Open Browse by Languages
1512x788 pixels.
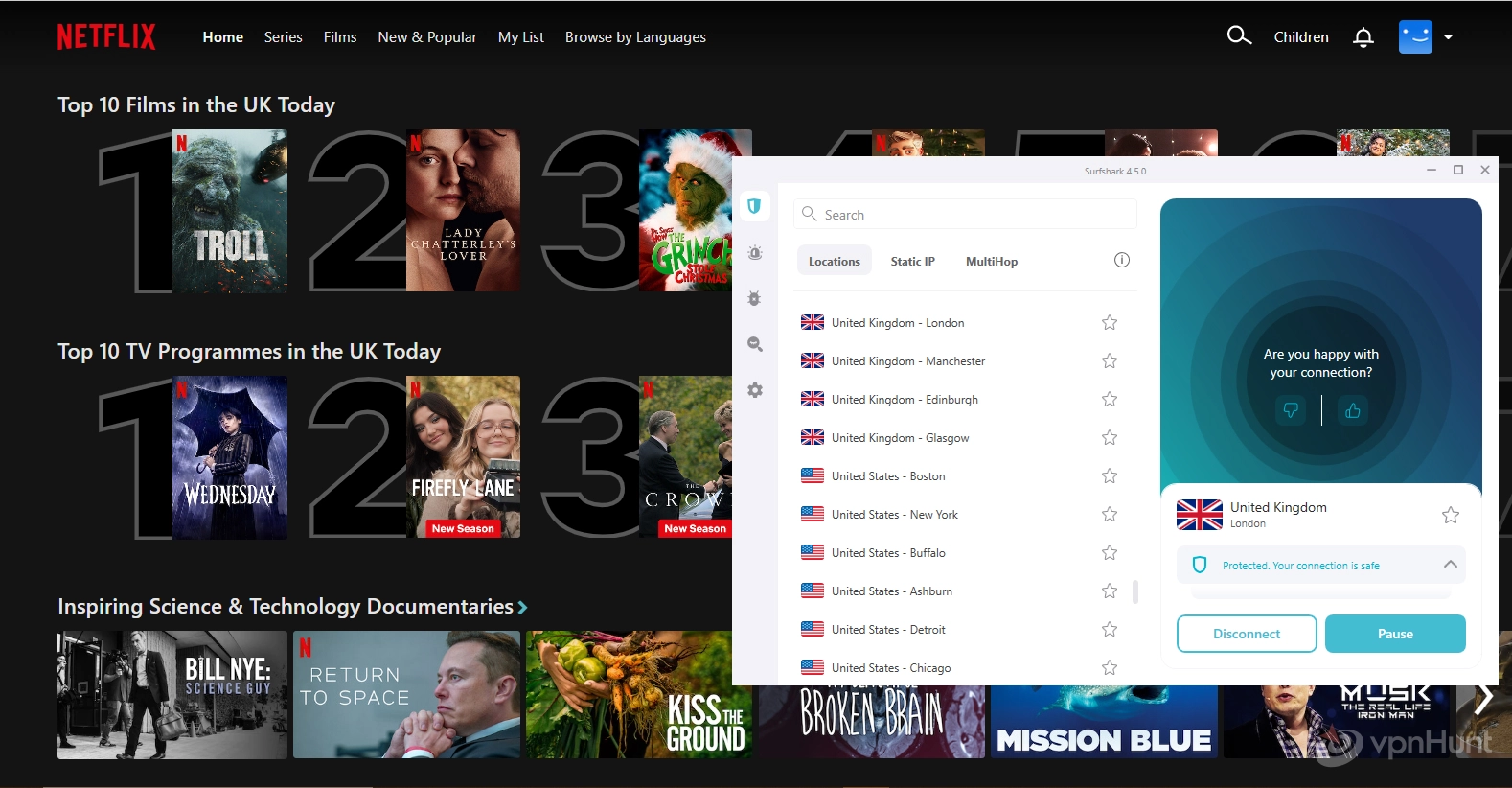pos(635,37)
